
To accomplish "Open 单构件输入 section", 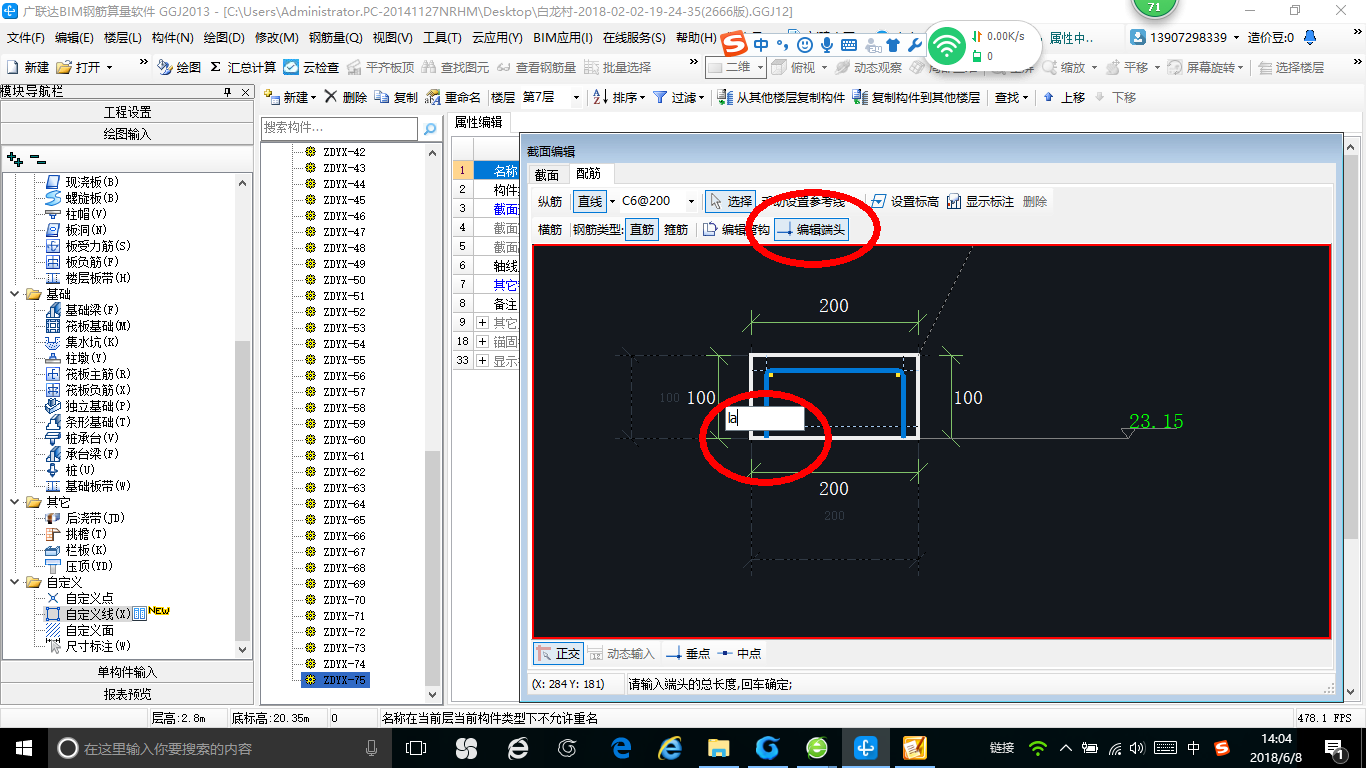I will coord(127,672).
